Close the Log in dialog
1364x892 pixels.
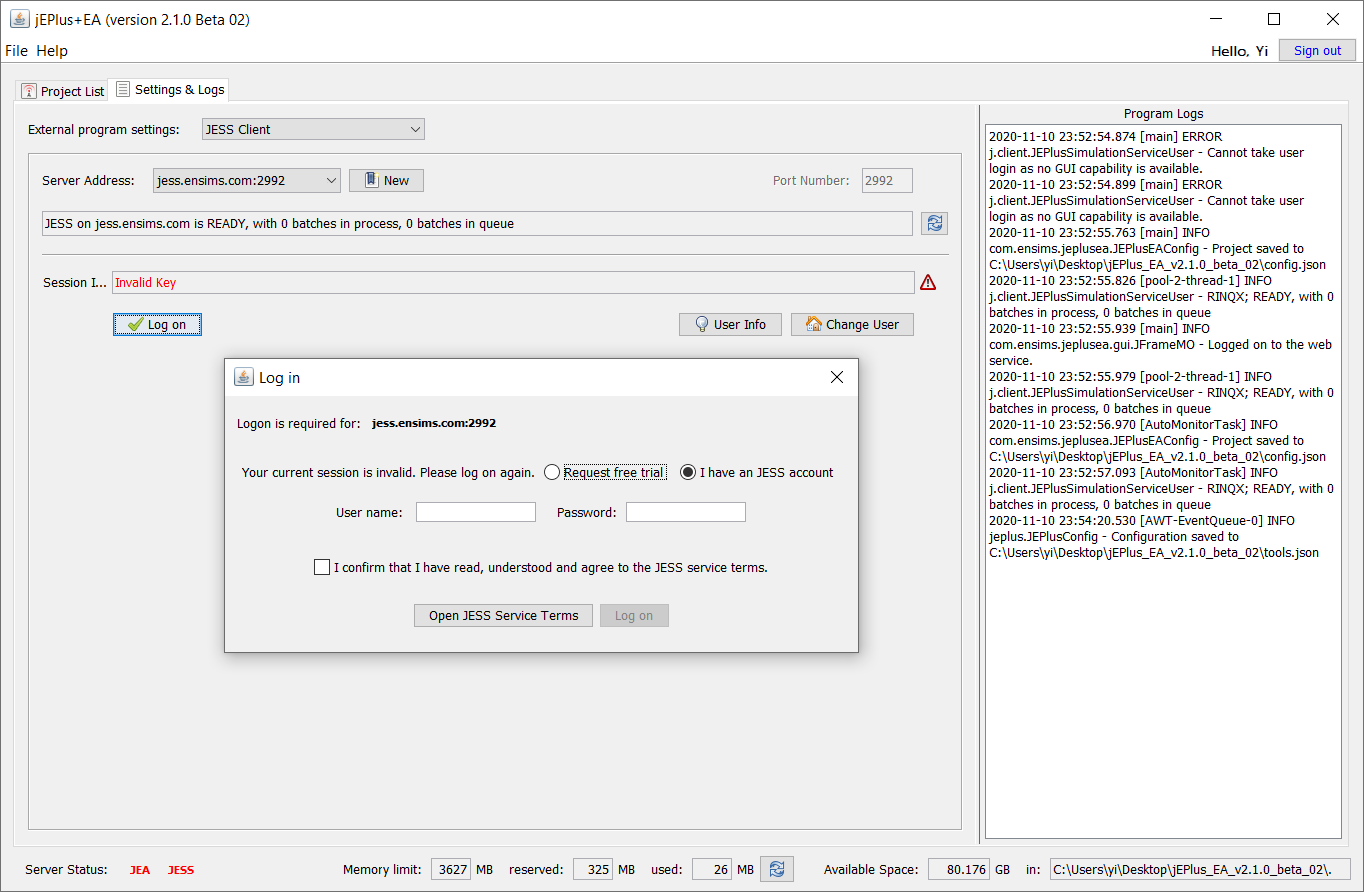click(837, 377)
